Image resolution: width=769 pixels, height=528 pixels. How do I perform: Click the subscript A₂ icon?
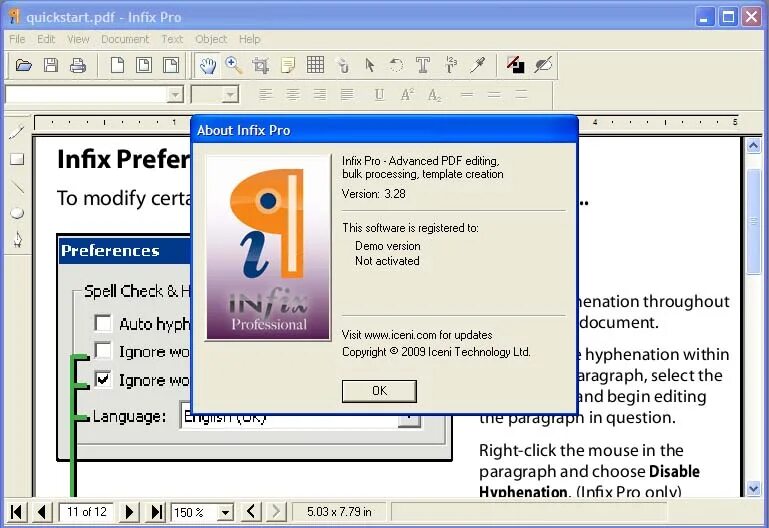pos(435,95)
